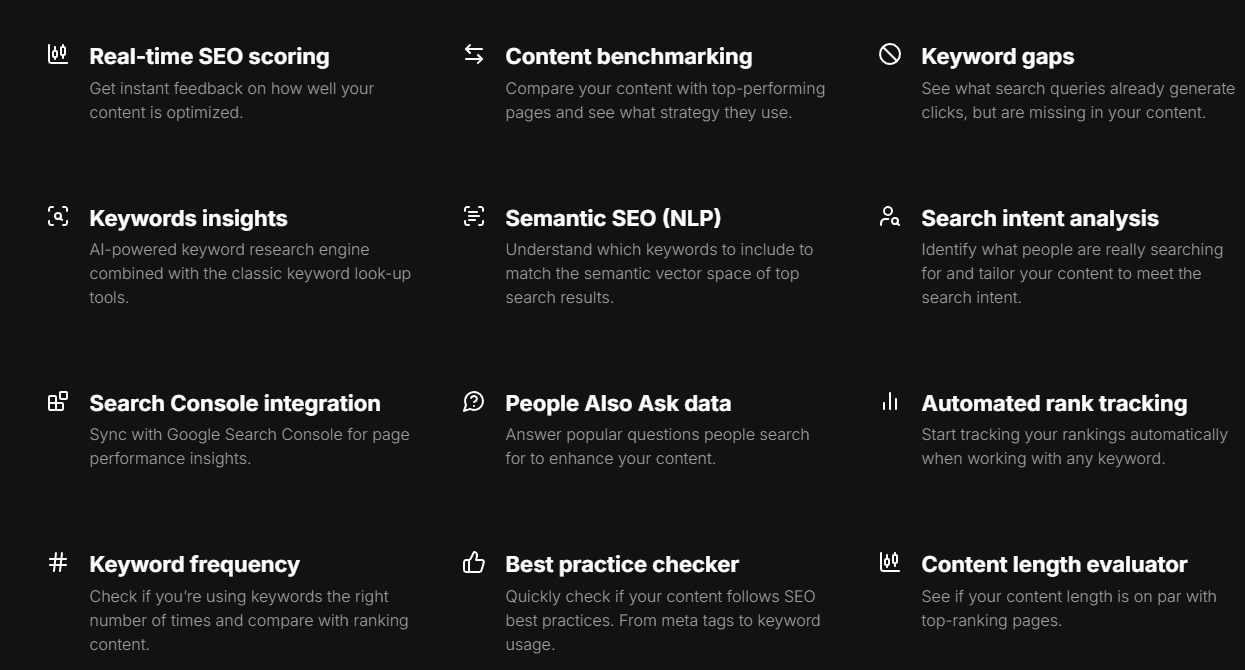Click the Automated rank tracking heading
The height and width of the screenshot is (670, 1245).
(1054, 403)
